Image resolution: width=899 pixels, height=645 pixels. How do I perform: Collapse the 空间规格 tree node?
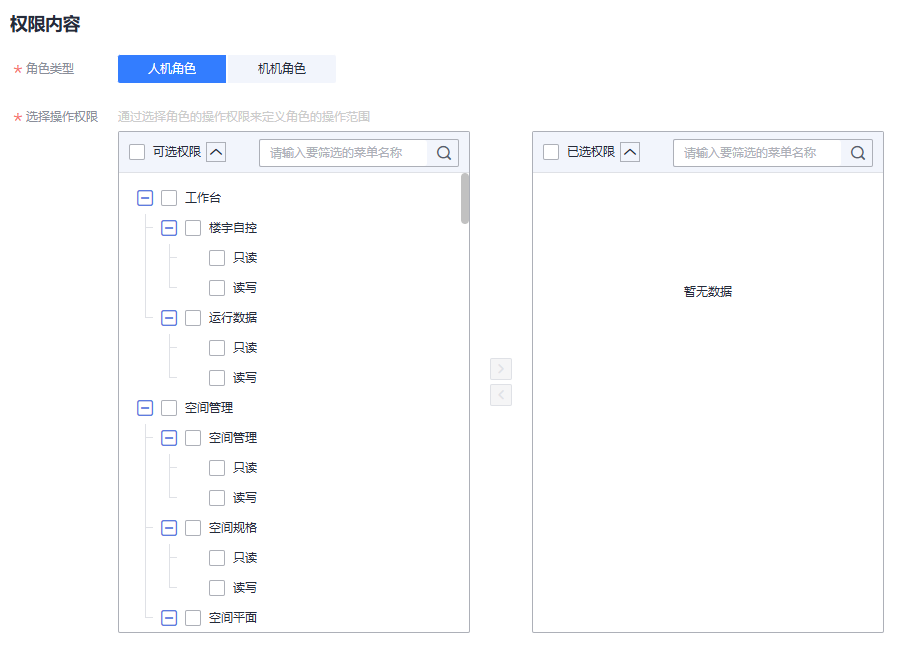(x=169, y=528)
